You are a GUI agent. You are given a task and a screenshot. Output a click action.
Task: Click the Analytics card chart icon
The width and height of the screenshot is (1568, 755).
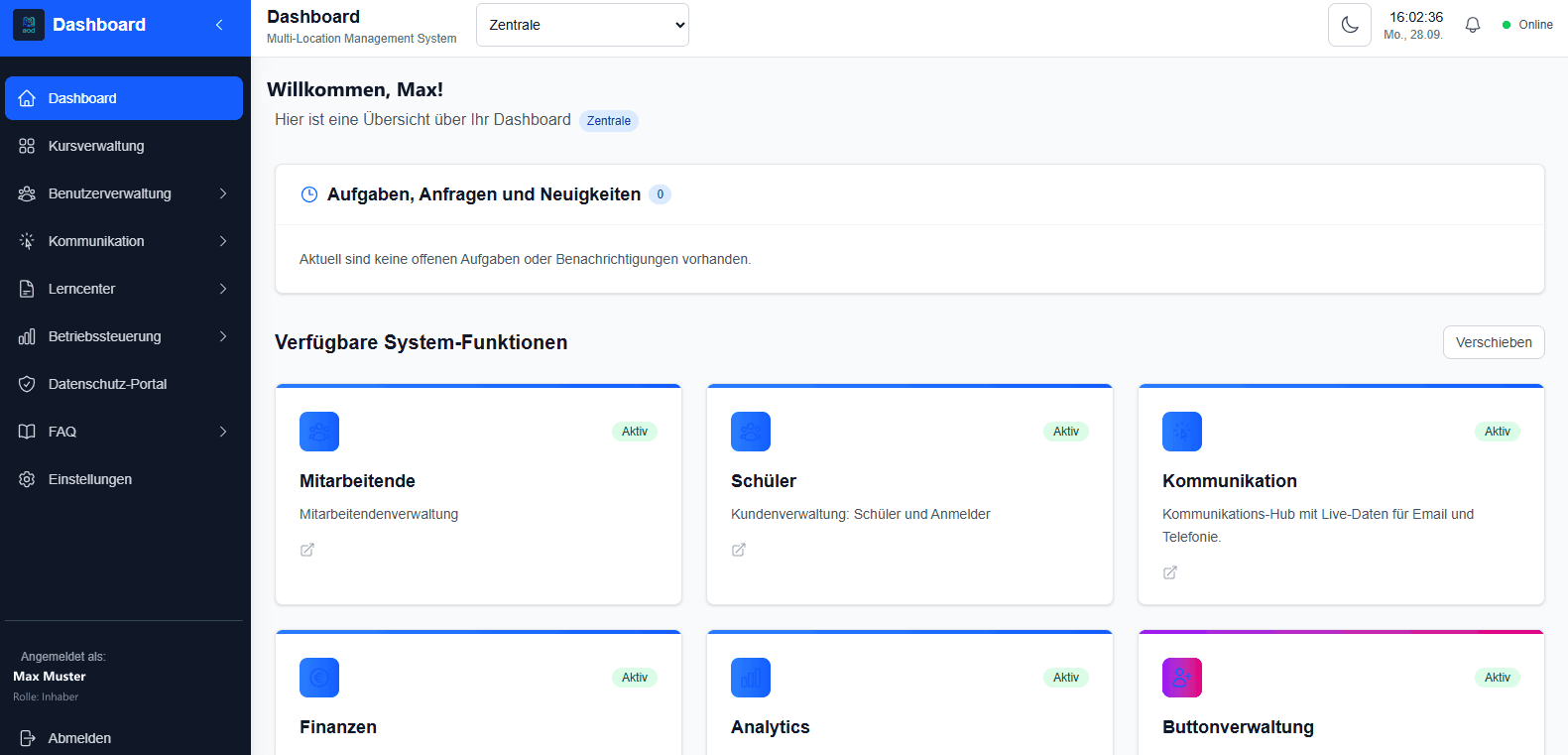pyautogui.click(x=751, y=678)
